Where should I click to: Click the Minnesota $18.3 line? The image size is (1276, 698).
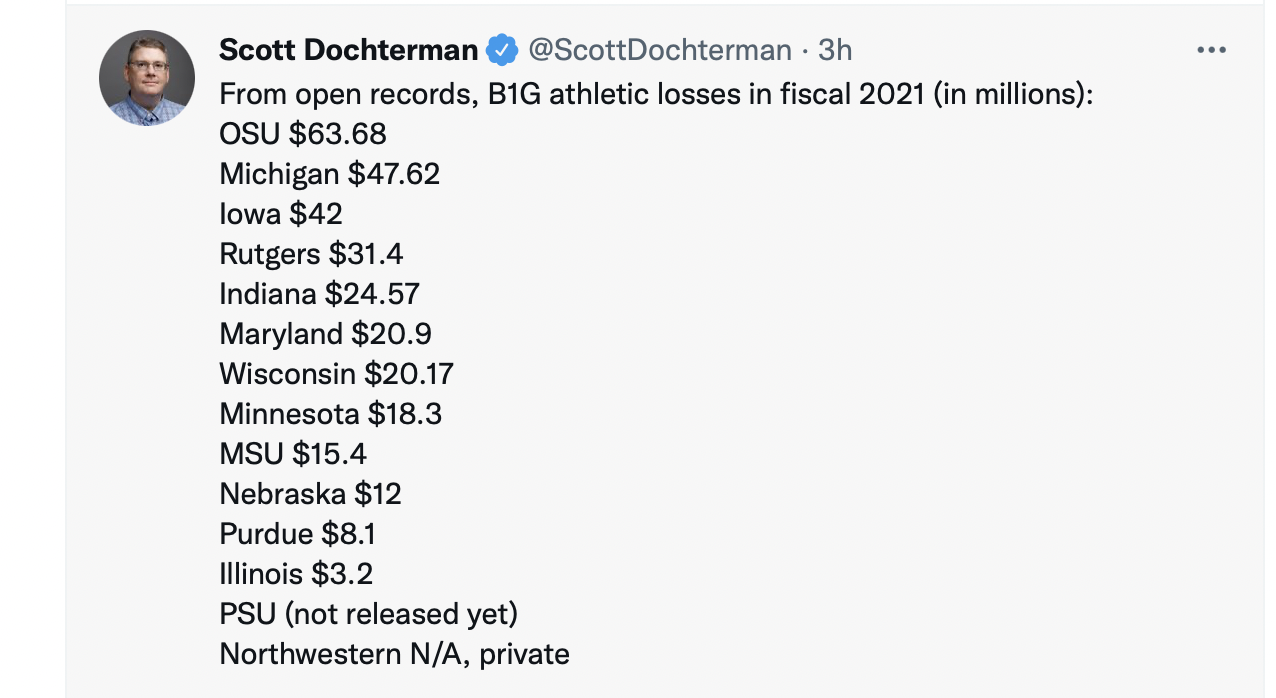331,414
